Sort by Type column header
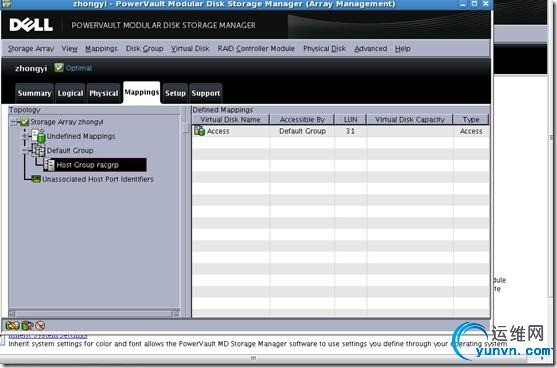The image size is (557, 368). coord(471,120)
